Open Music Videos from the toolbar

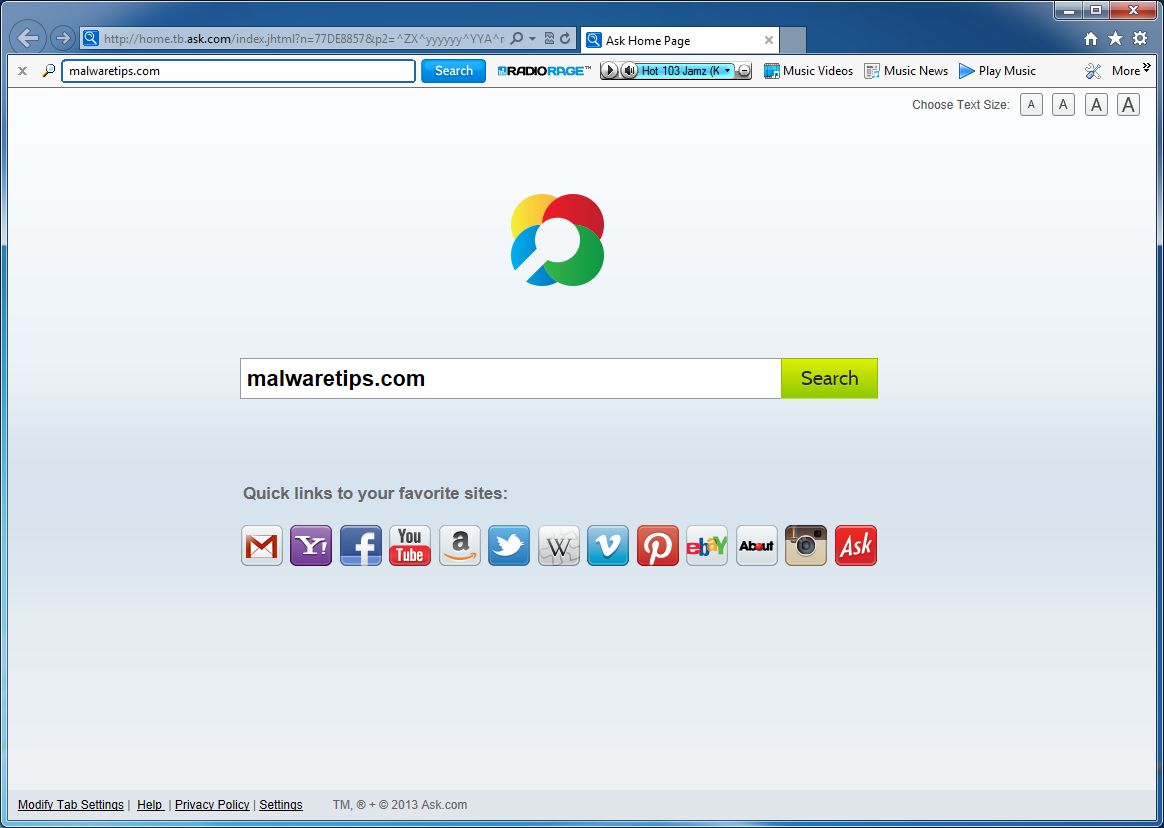[x=808, y=71]
